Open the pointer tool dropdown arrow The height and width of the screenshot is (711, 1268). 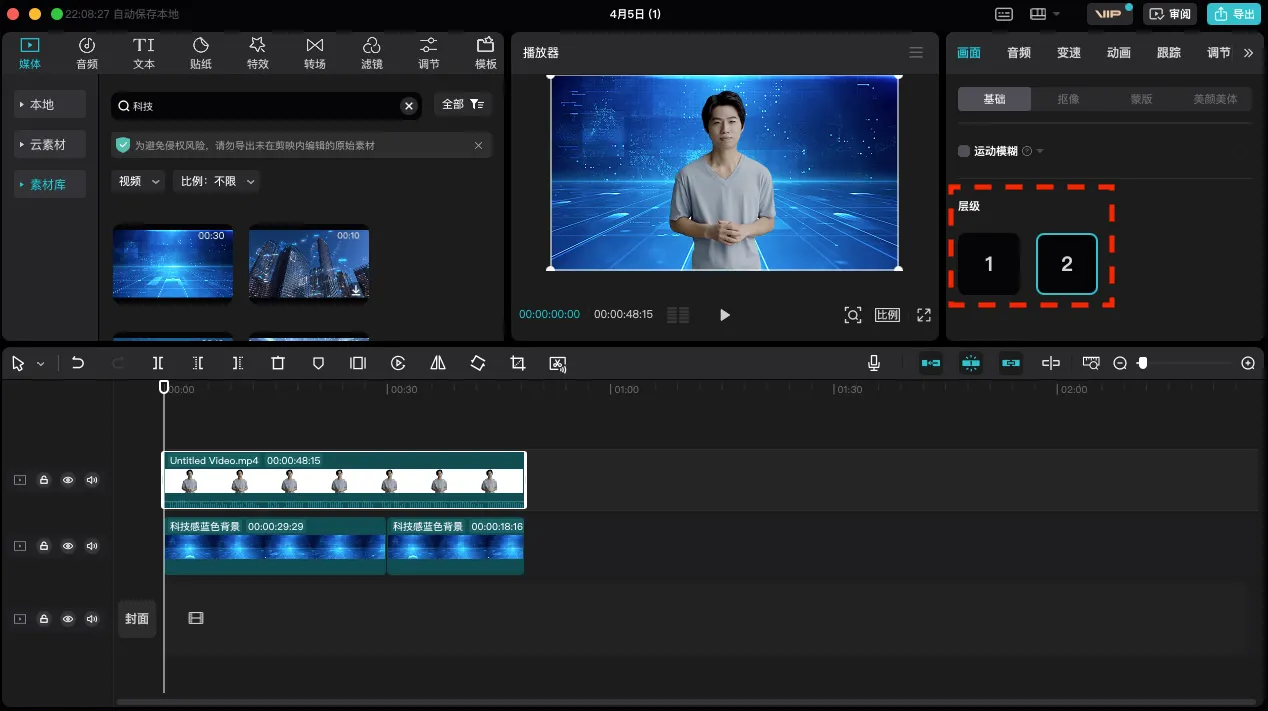click(41, 365)
